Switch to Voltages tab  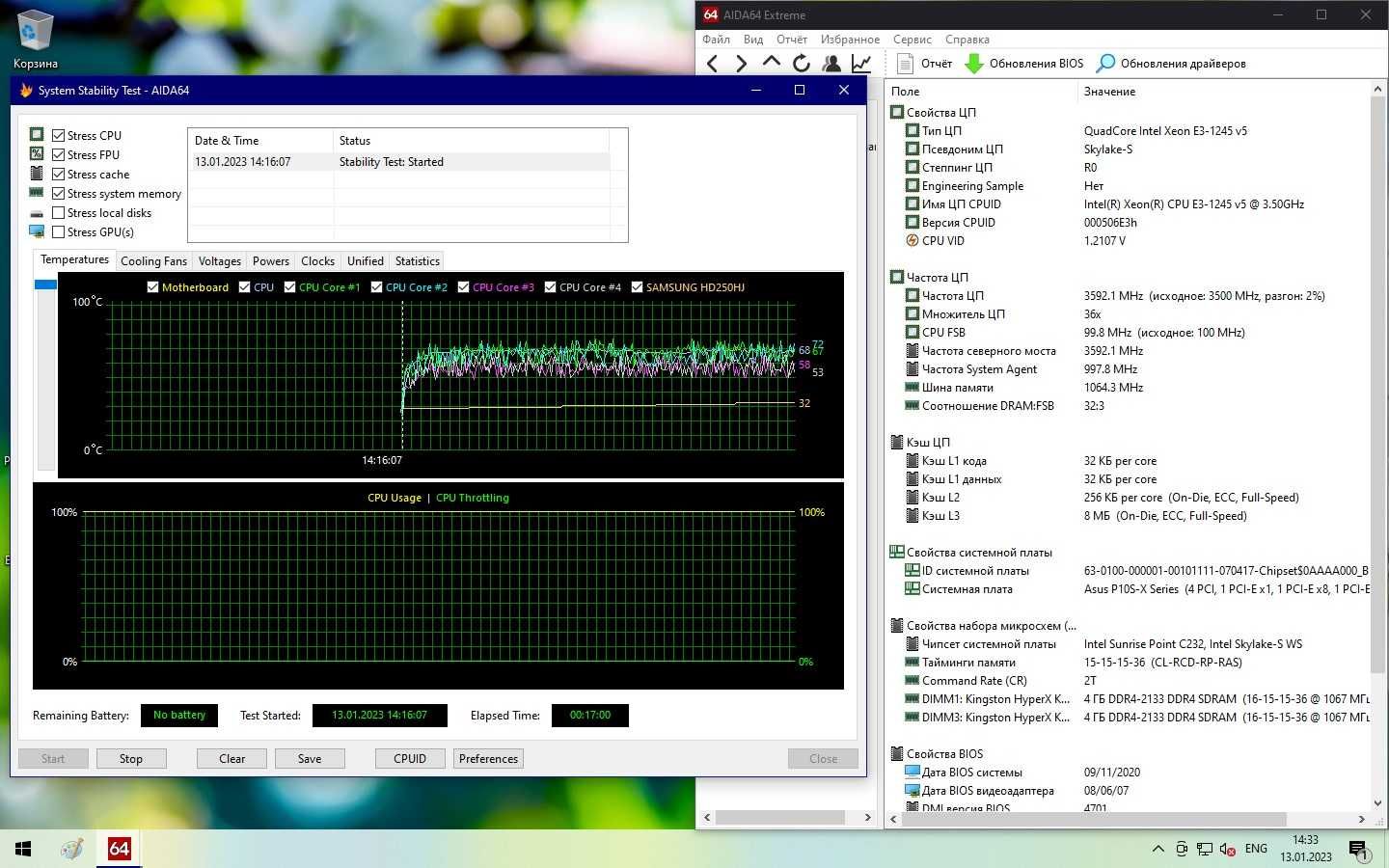220,261
